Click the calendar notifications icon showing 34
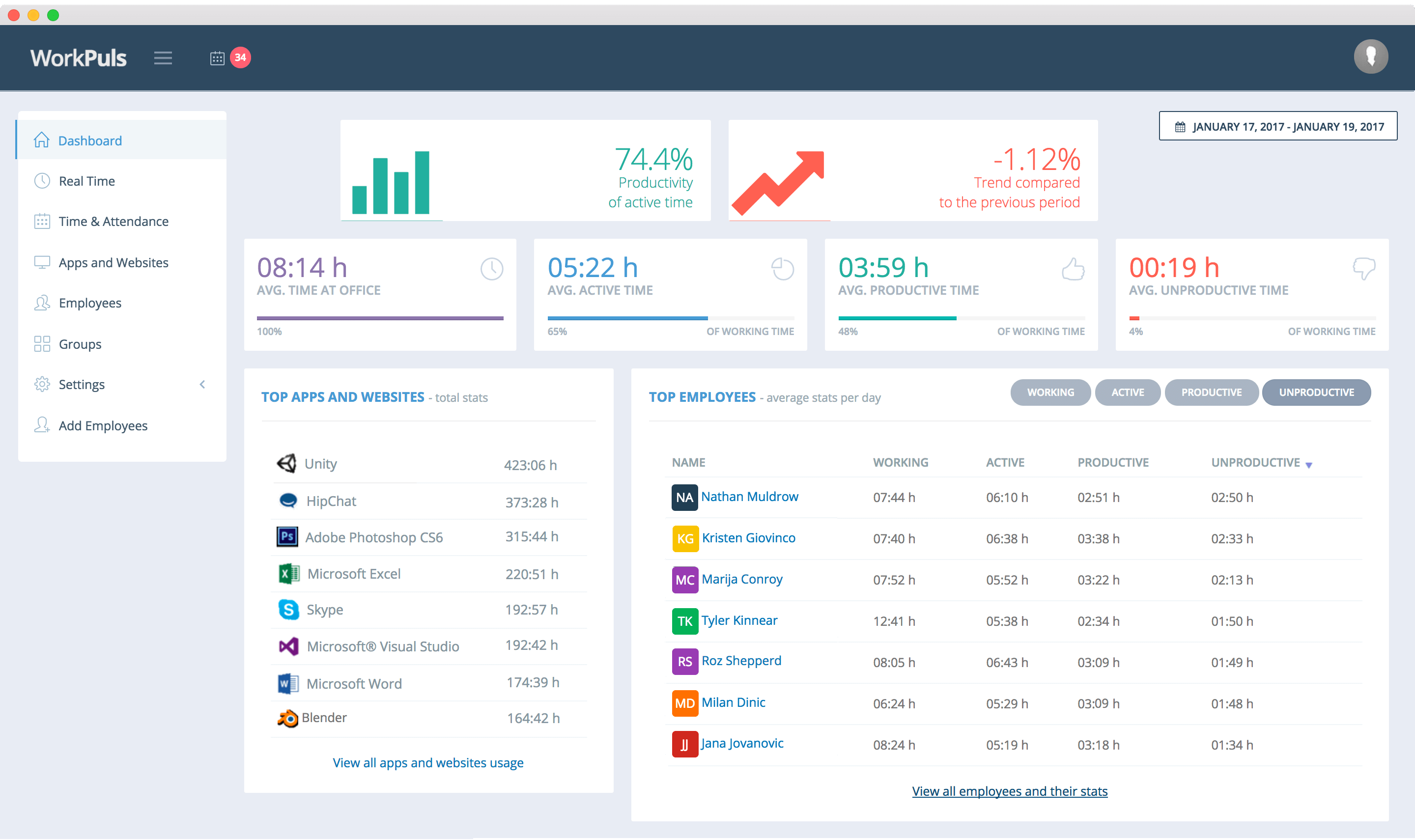The width and height of the screenshot is (1415, 840). click(x=228, y=58)
